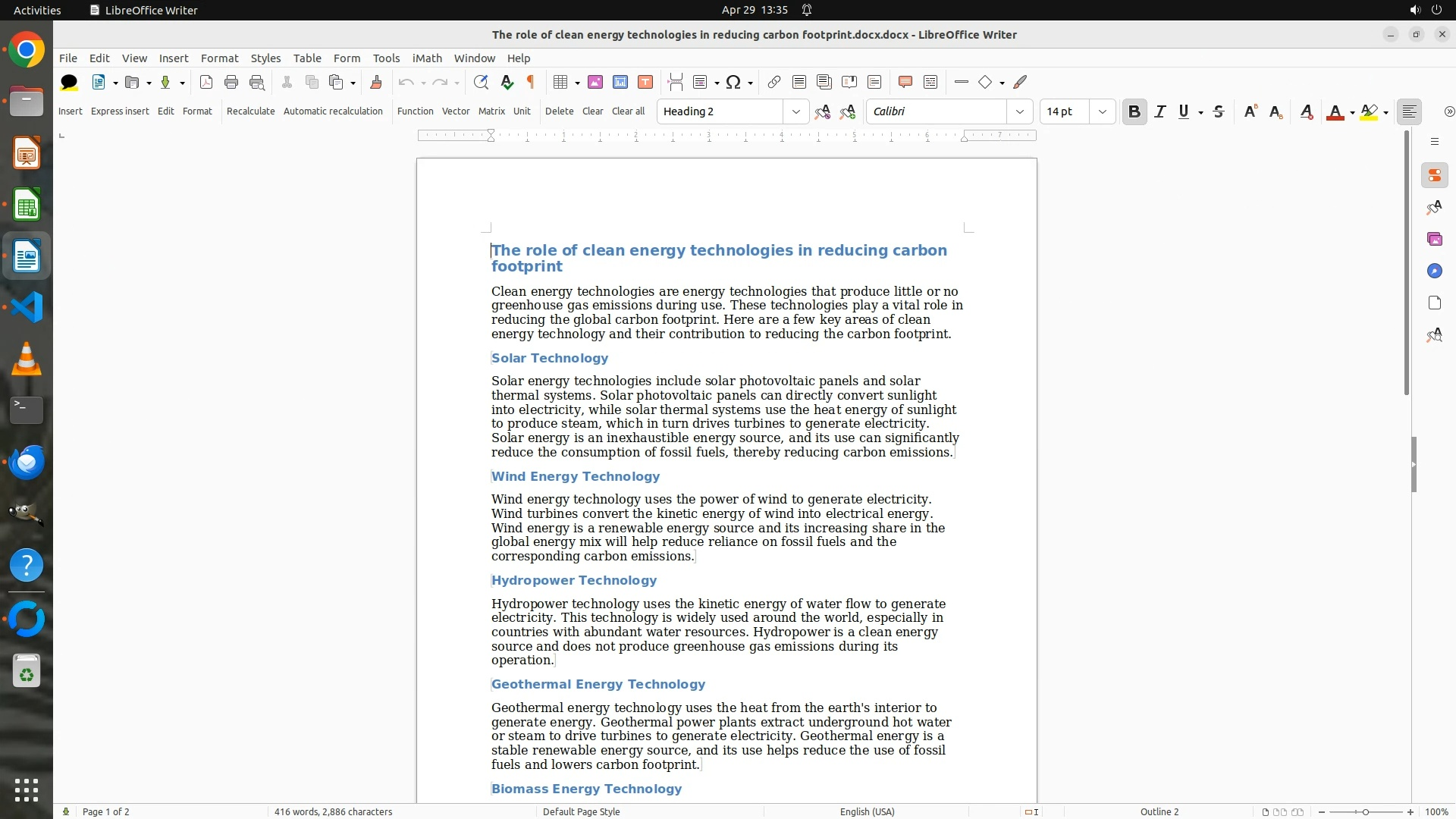The width and height of the screenshot is (1456, 819).
Task: Click the Recalculate button
Action: 250,111
